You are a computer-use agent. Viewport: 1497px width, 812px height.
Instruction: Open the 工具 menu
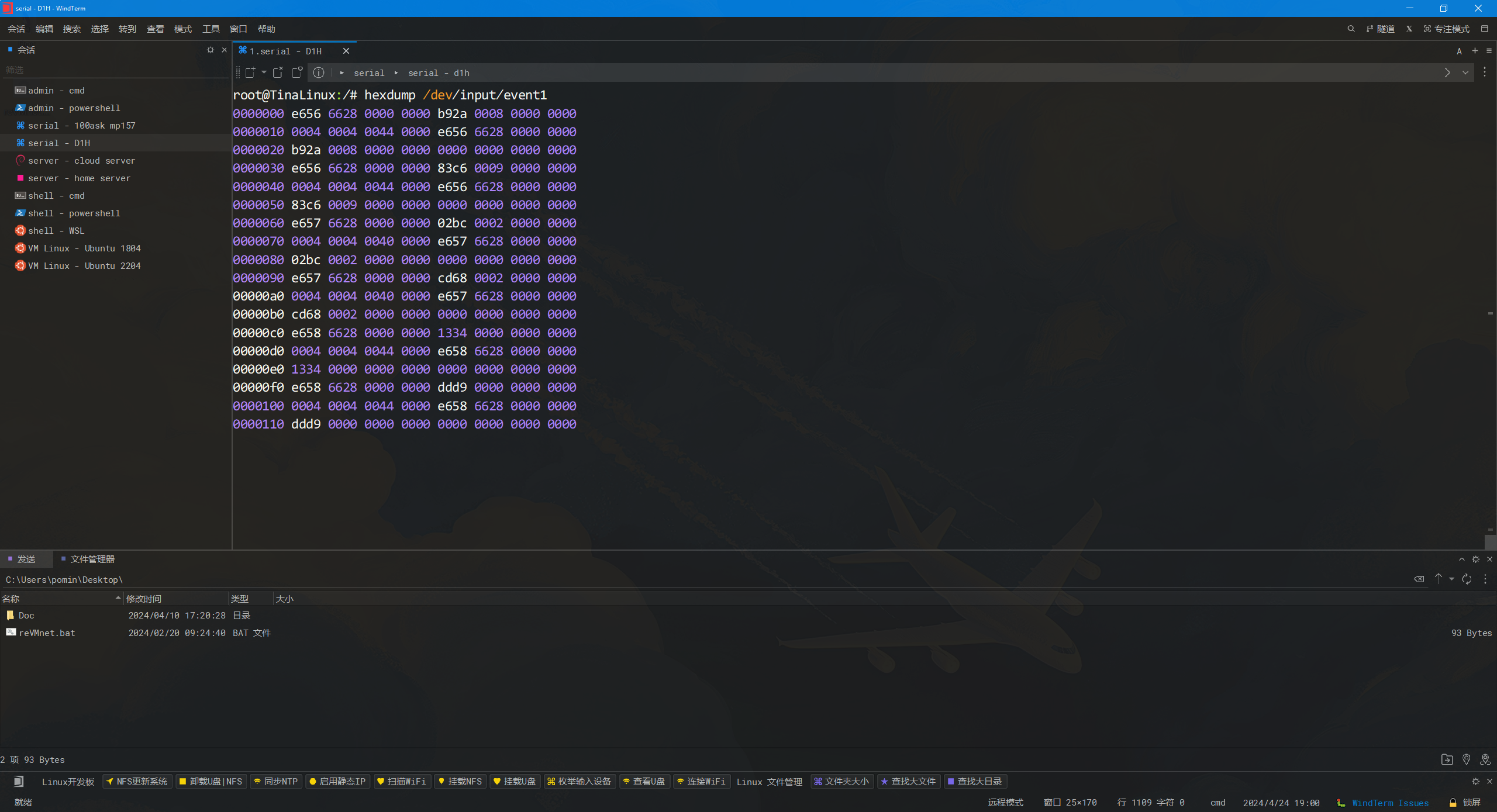pyautogui.click(x=211, y=29)
